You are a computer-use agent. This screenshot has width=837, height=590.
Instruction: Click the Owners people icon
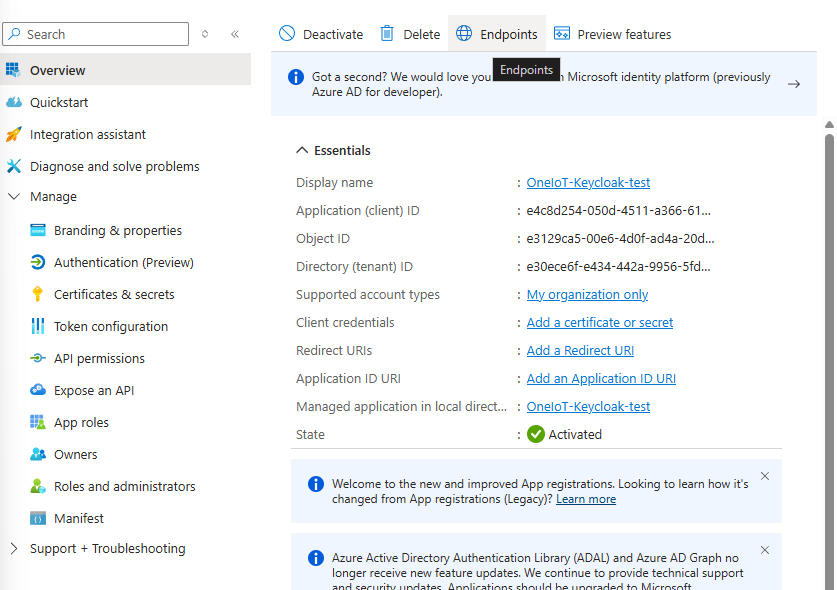pyautogui.click(x=38, y=454)
